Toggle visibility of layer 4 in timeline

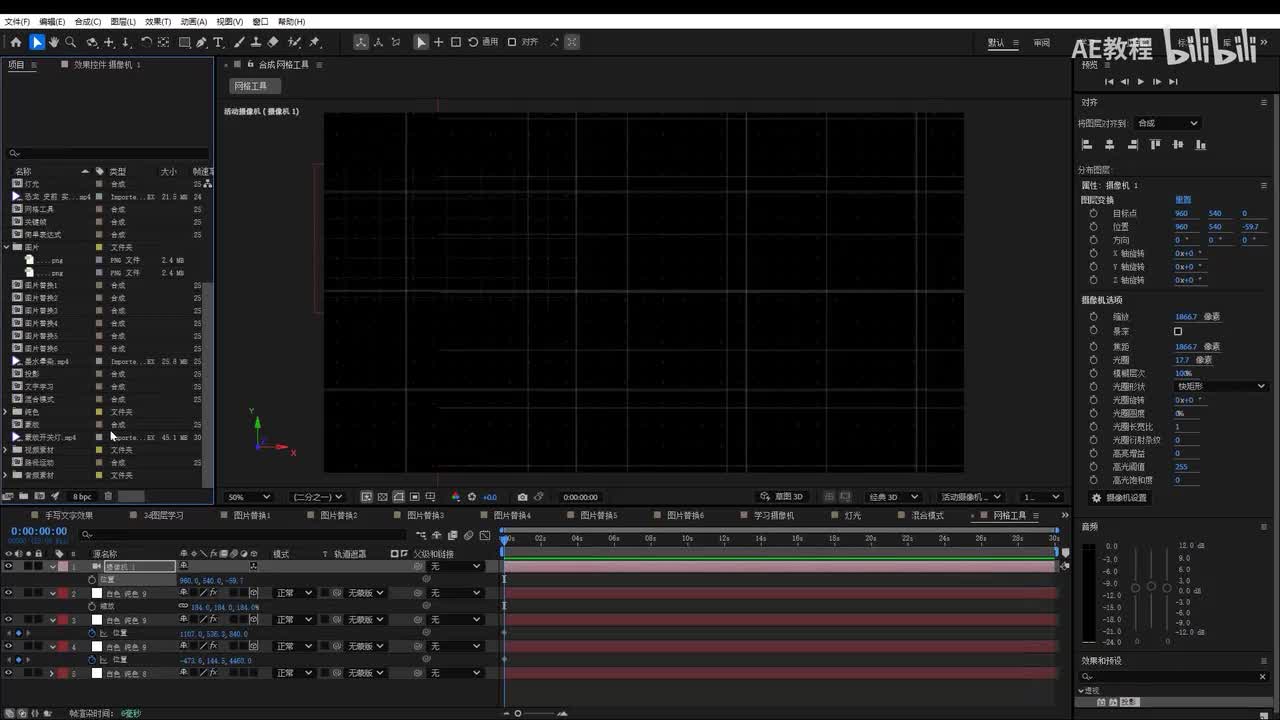point(8,647)
